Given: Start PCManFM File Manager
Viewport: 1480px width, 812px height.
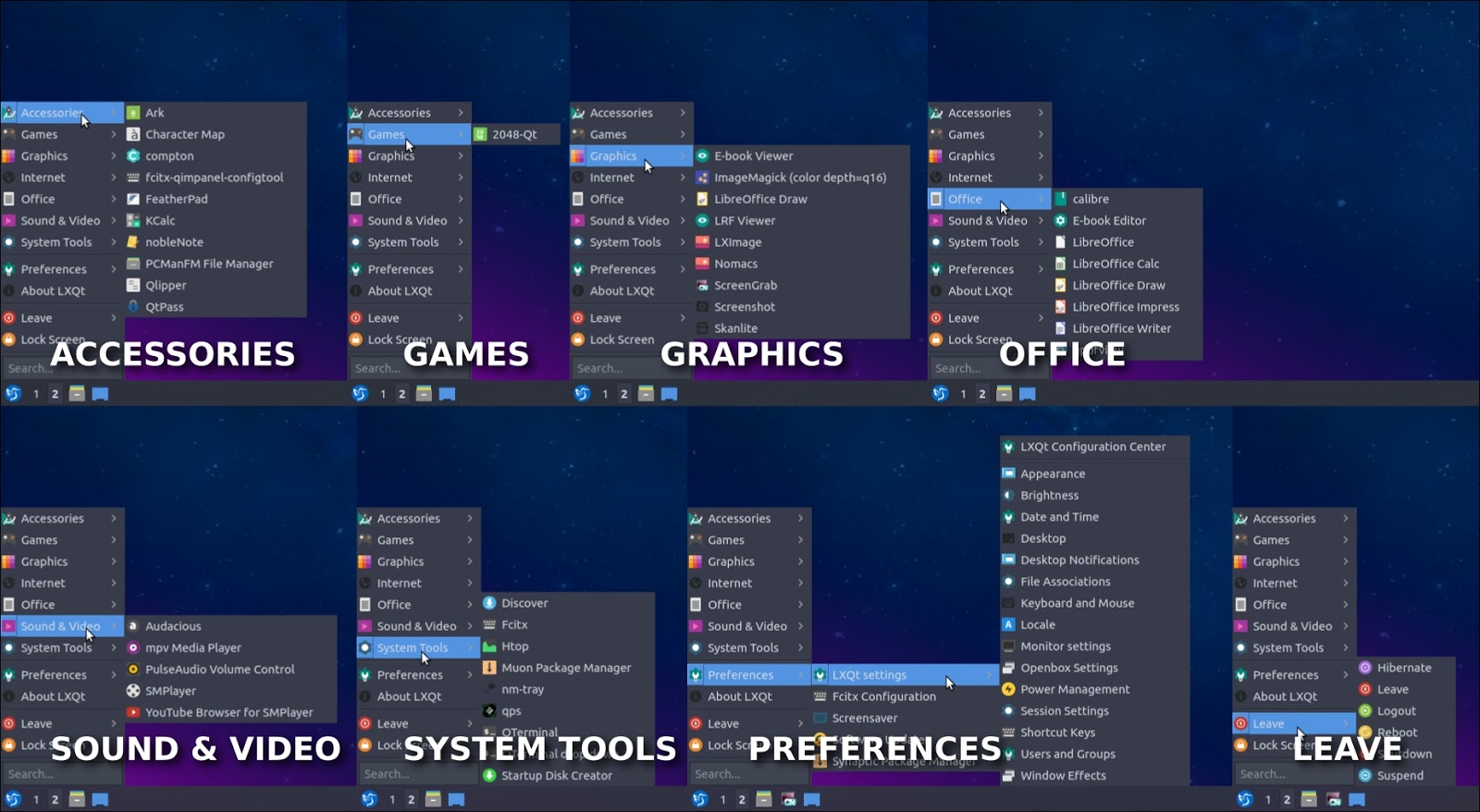Looking at the screenshot, I should tap(215, 264).
